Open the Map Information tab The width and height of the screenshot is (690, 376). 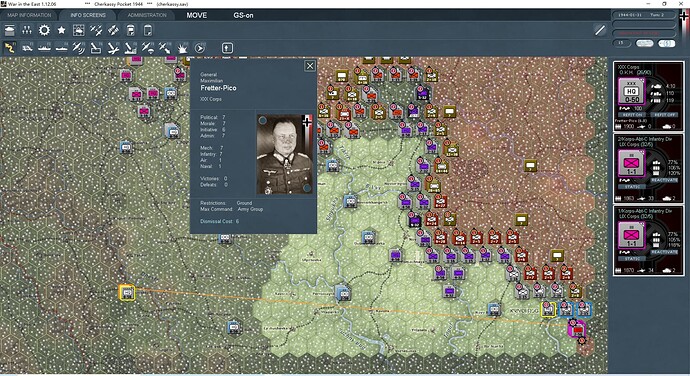click(29, 15)
